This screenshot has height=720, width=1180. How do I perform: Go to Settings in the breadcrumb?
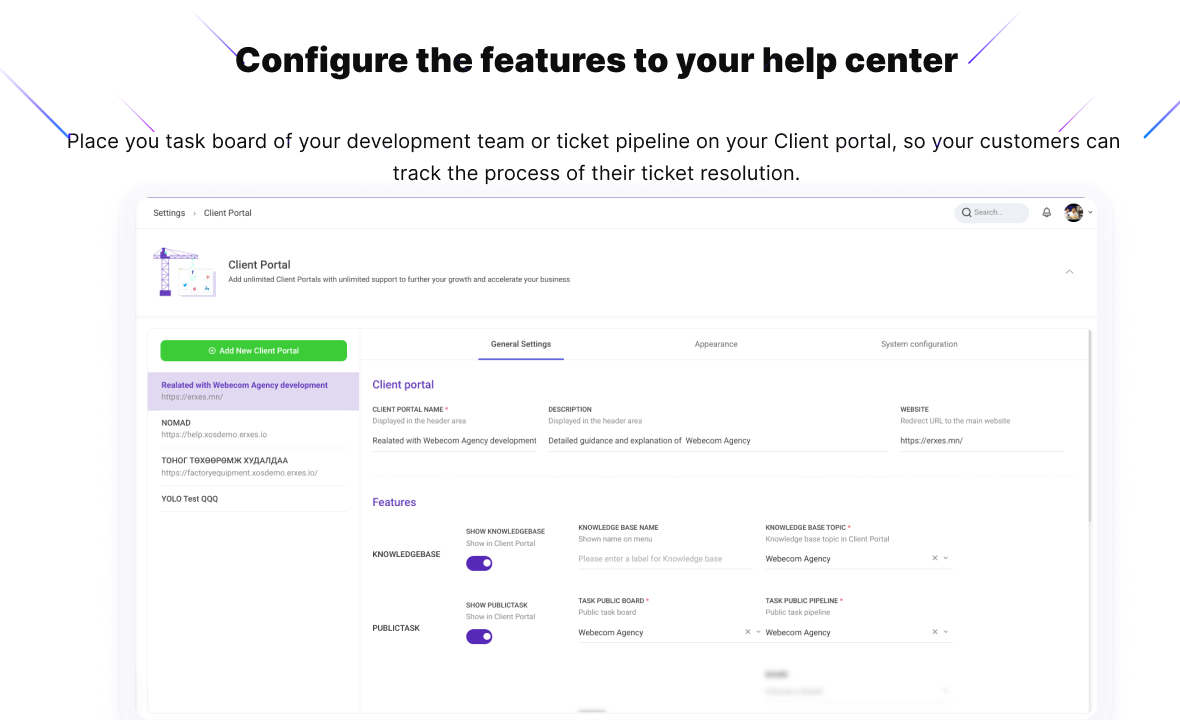tap(169, 213)
